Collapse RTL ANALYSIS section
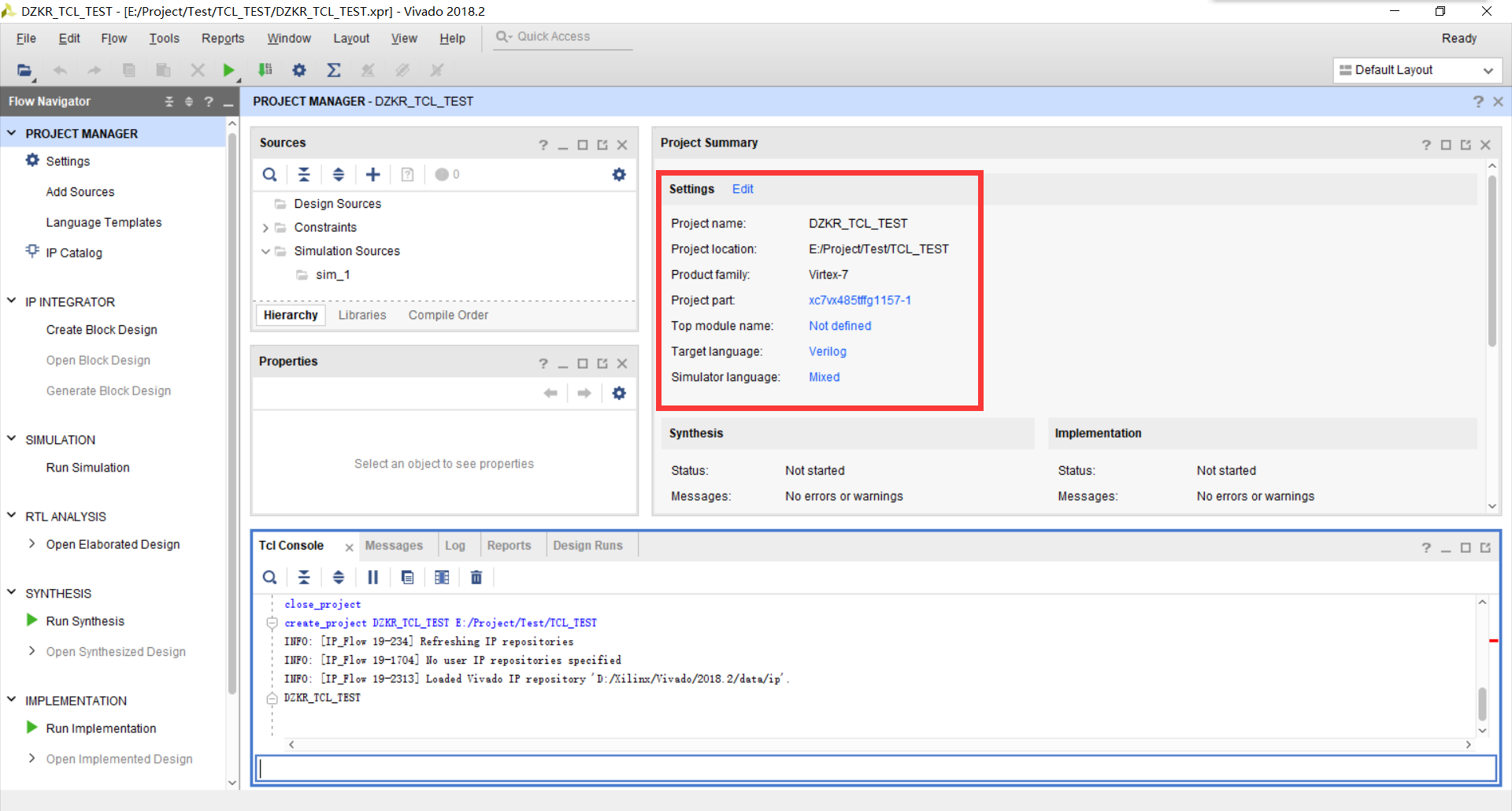Image resolution: width=1512 pixels, height=811 pixels. (12, 516)
